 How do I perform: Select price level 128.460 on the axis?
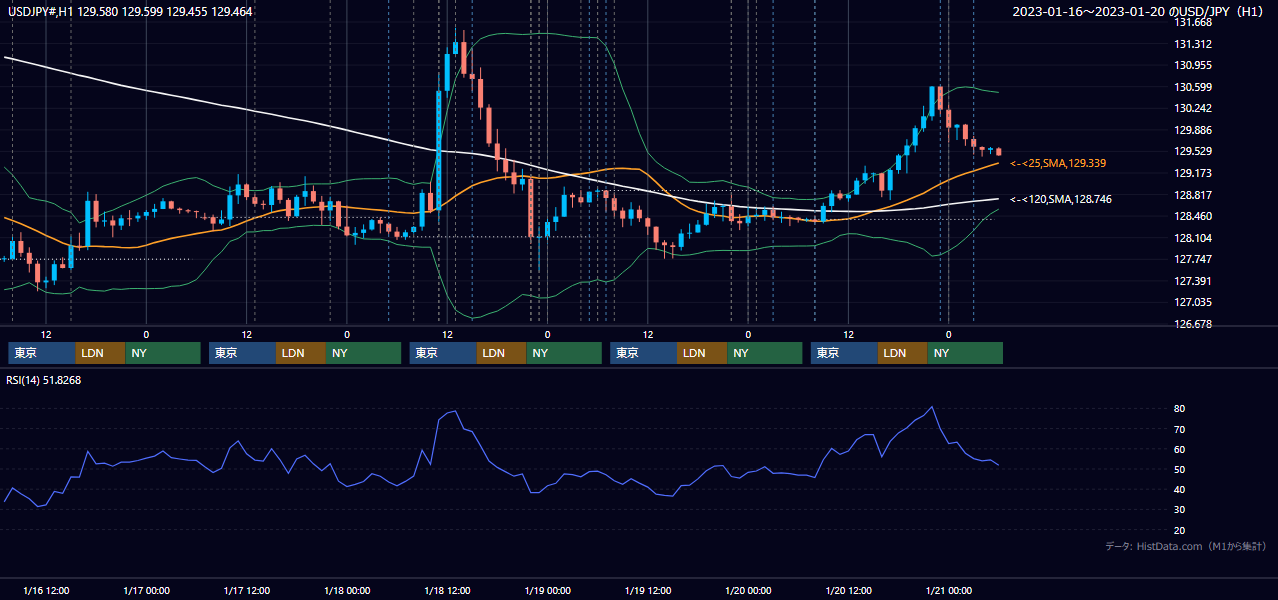[1193, 216]
